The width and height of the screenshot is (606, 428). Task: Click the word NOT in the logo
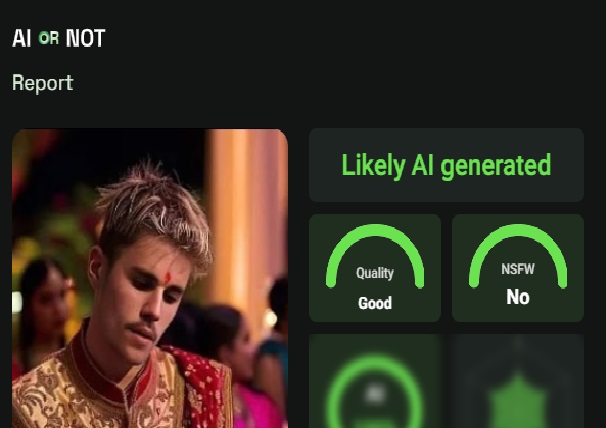(85, 38)
